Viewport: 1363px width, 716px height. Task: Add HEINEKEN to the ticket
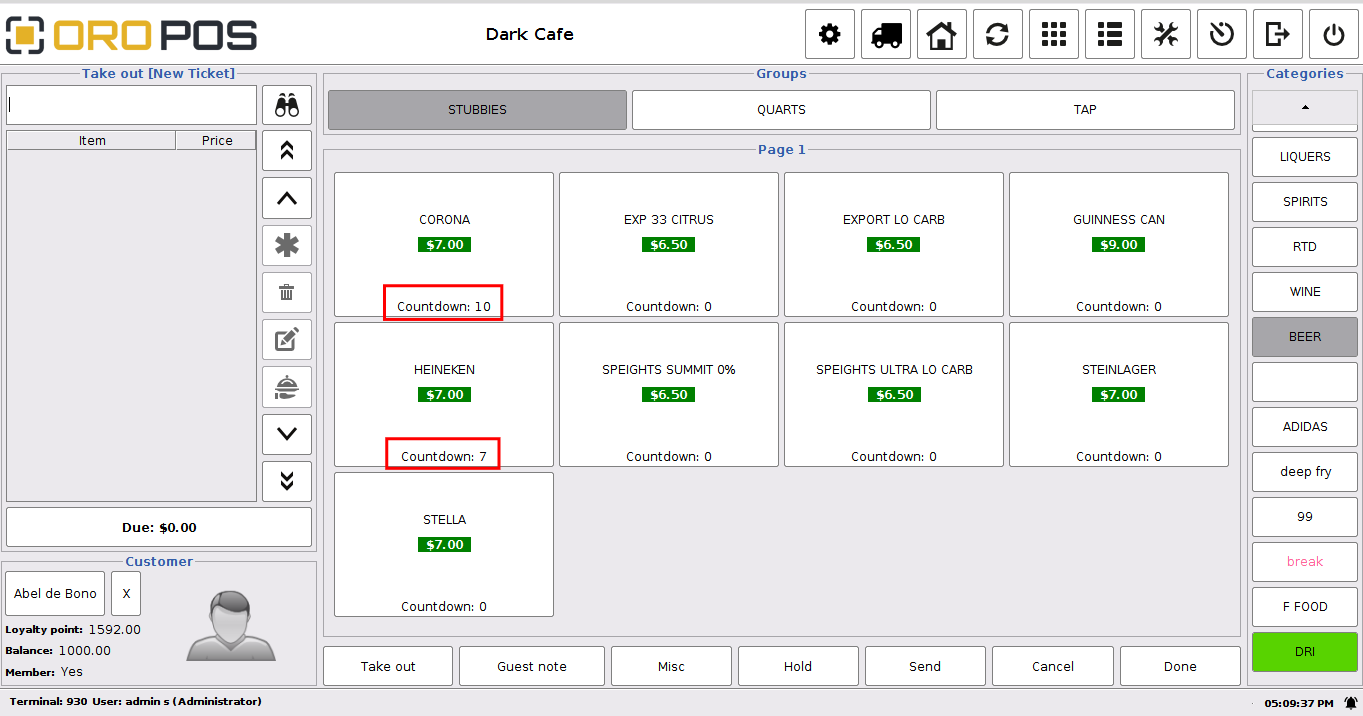point(444,394)
